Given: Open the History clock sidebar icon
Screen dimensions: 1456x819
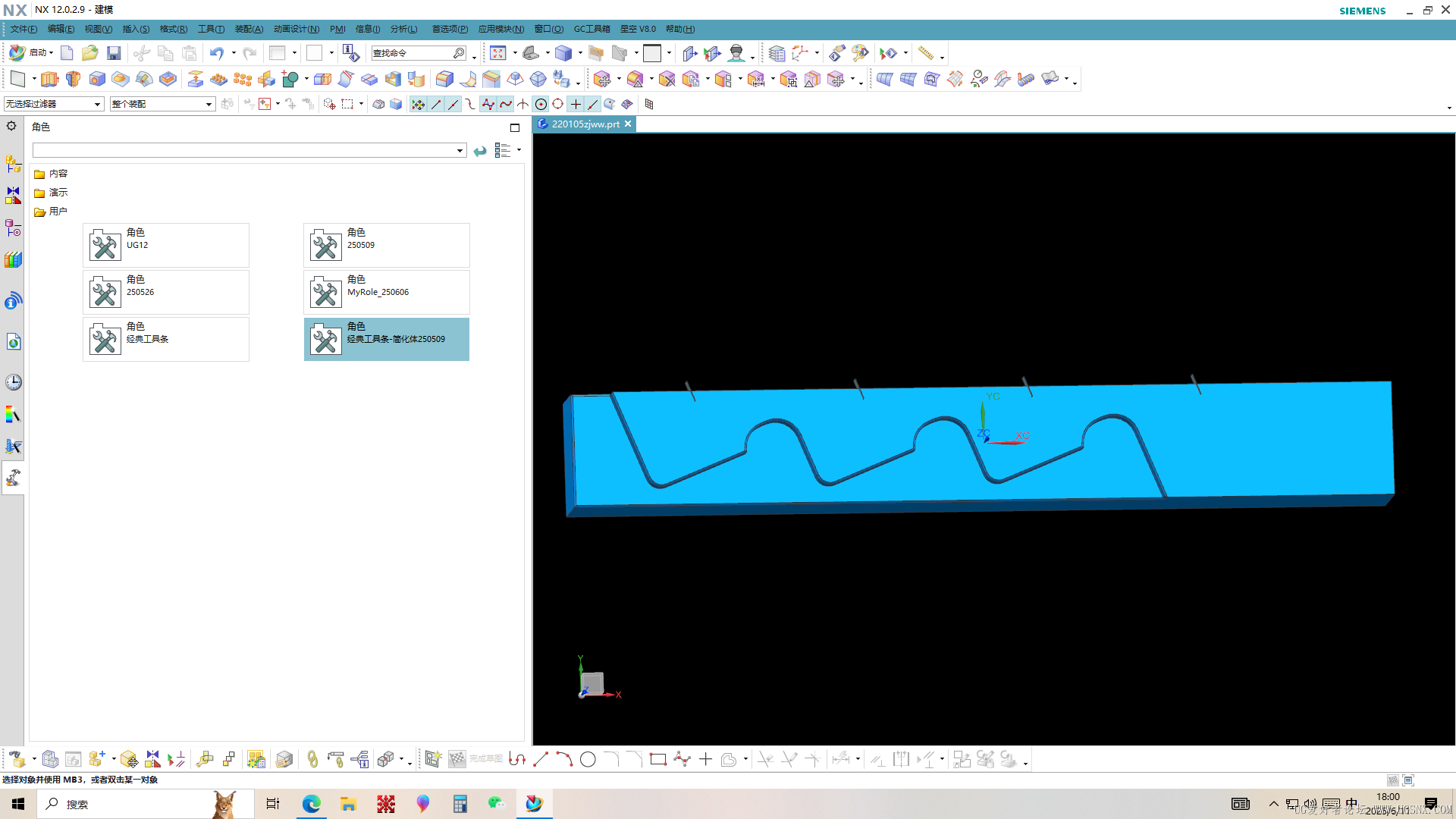Looking at the screenshot, I should pos(14,381).
